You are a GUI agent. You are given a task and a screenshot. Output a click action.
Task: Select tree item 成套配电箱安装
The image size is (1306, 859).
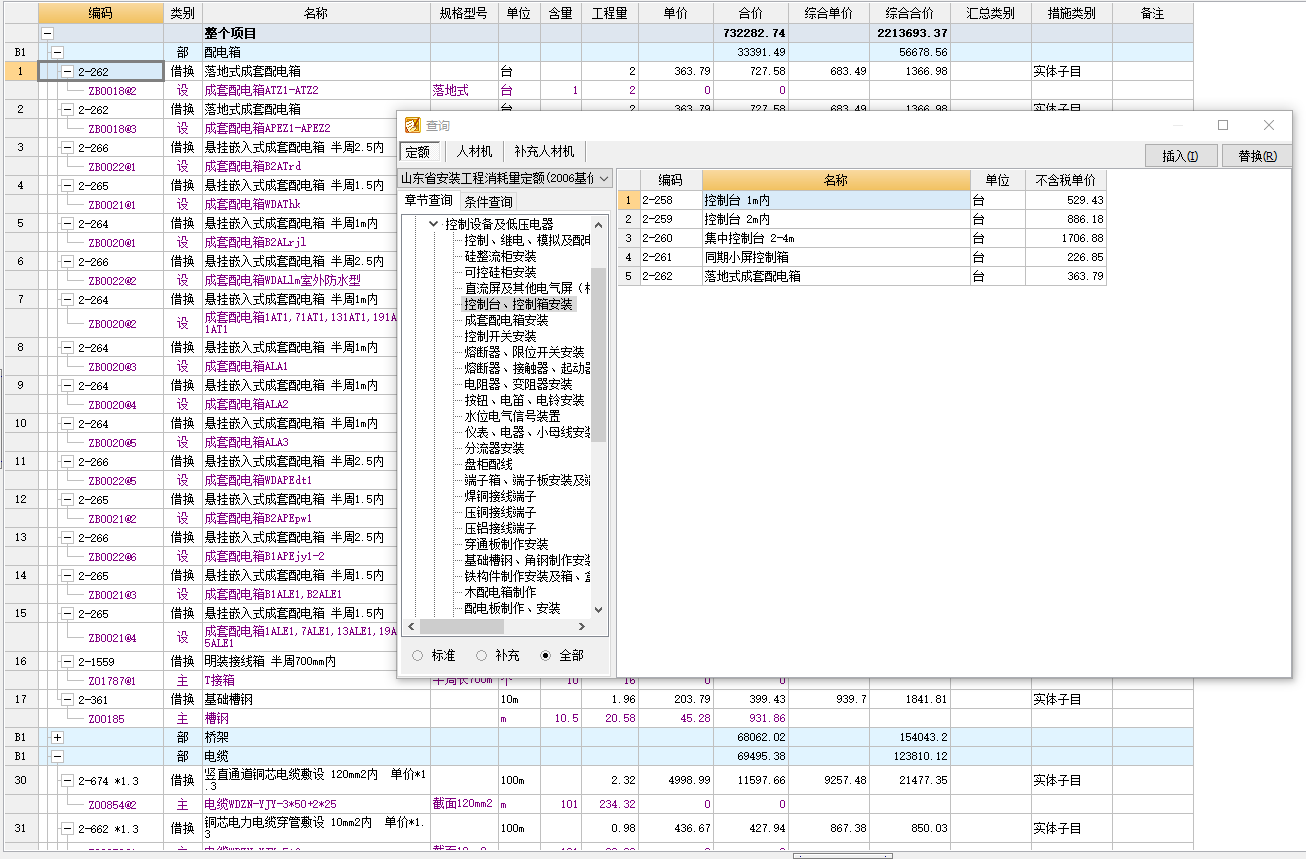(506, 320)
